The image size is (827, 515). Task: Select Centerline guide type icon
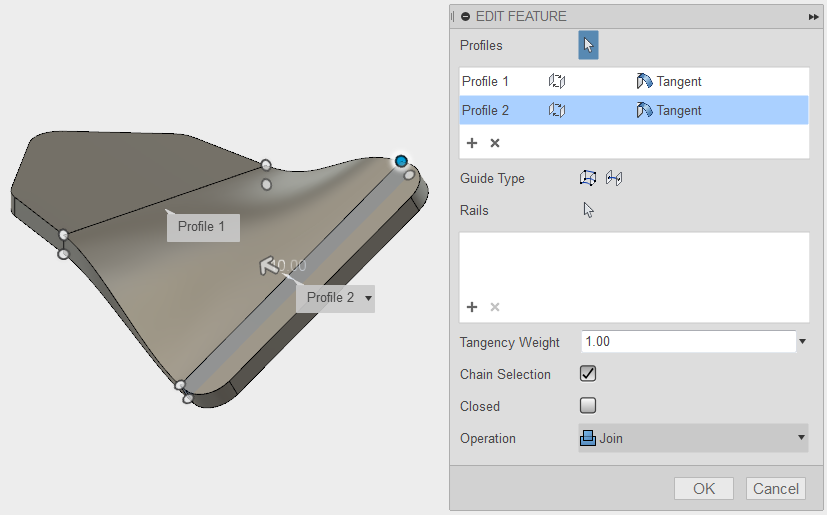(x=614, y=178)
